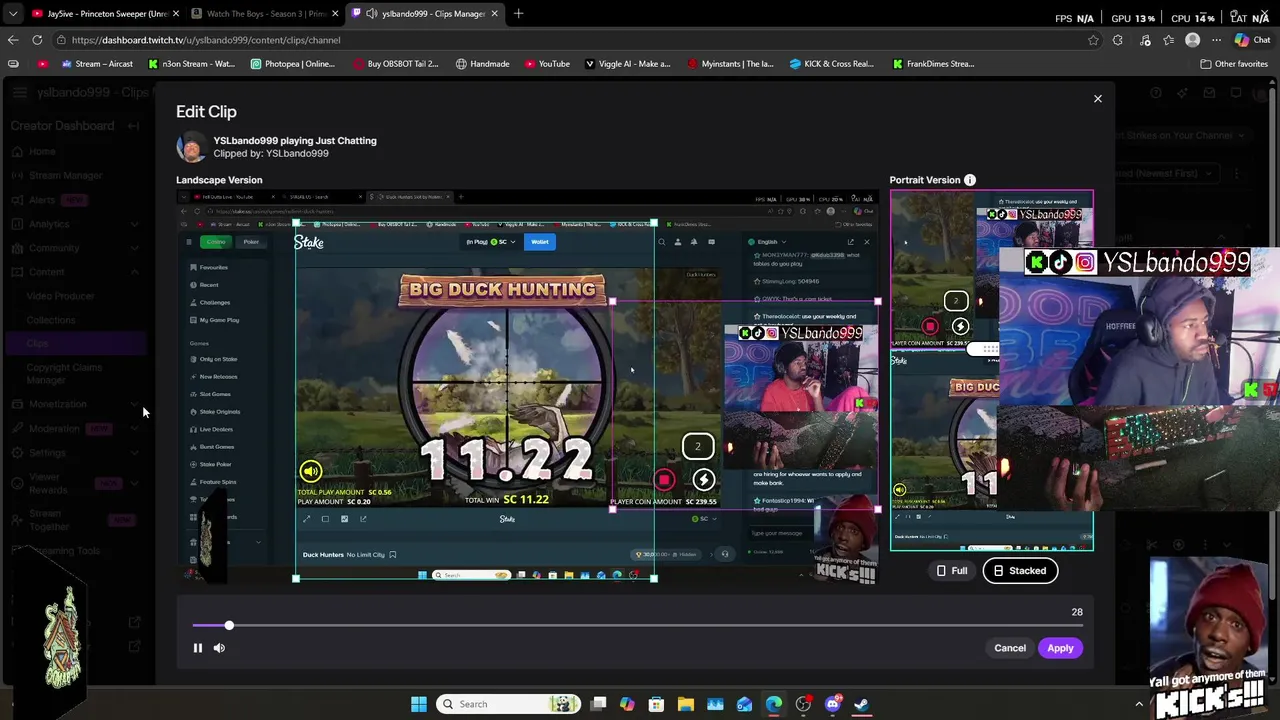Open Video Producer in sidebar
This screenshot has height=720, width=1280.
click(x=60, y=296)
